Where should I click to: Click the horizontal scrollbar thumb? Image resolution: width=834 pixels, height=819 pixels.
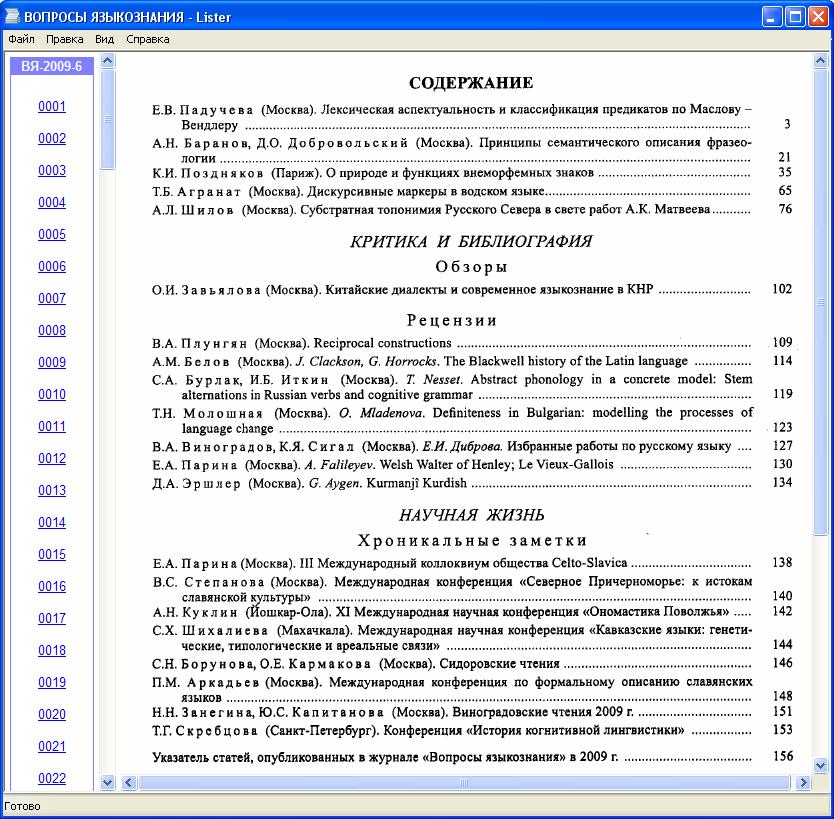coord(464,782)
